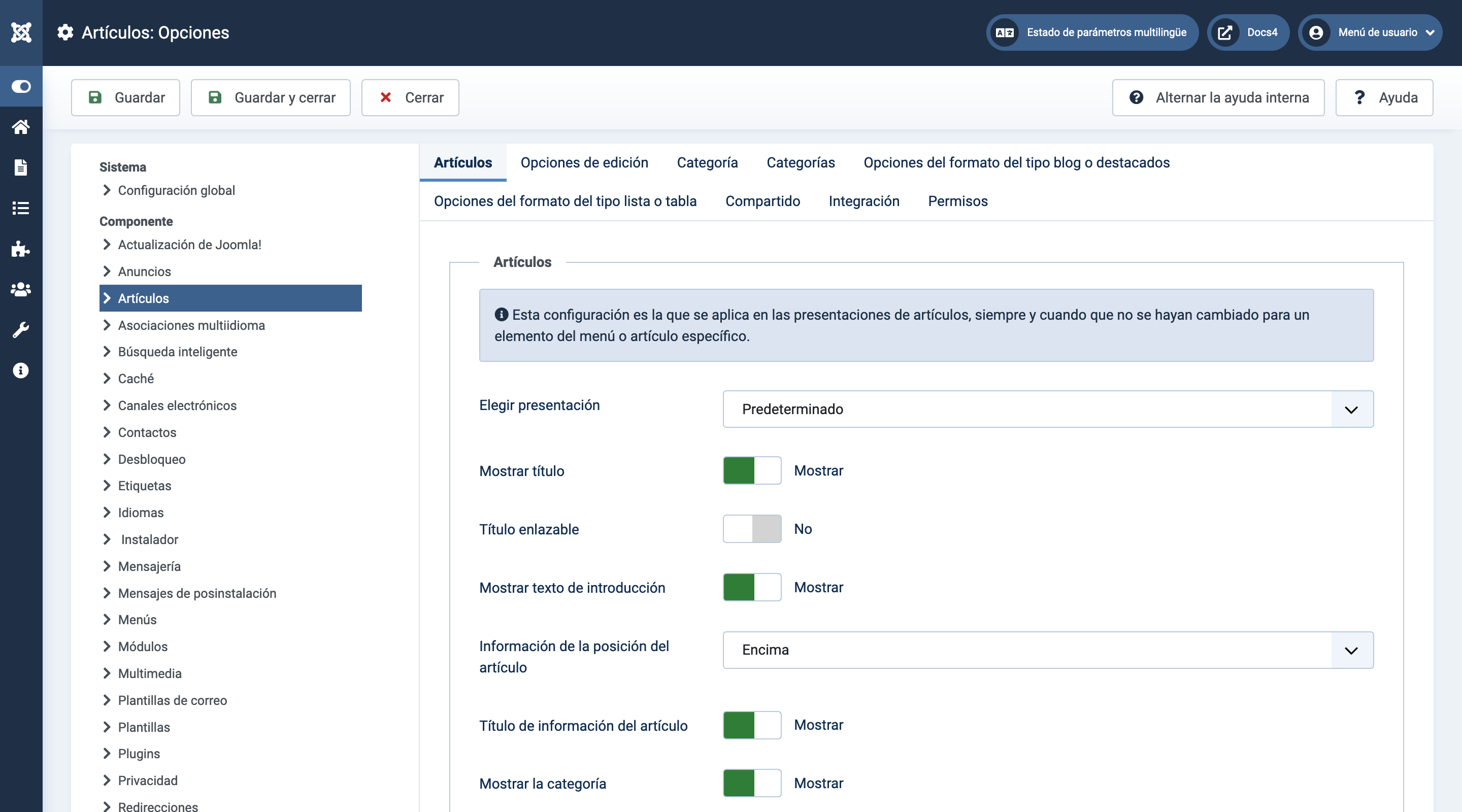Screen dimensions: 1462x812
Task: Open the Elegir presentación dropdown
Action: (1047, 409)
